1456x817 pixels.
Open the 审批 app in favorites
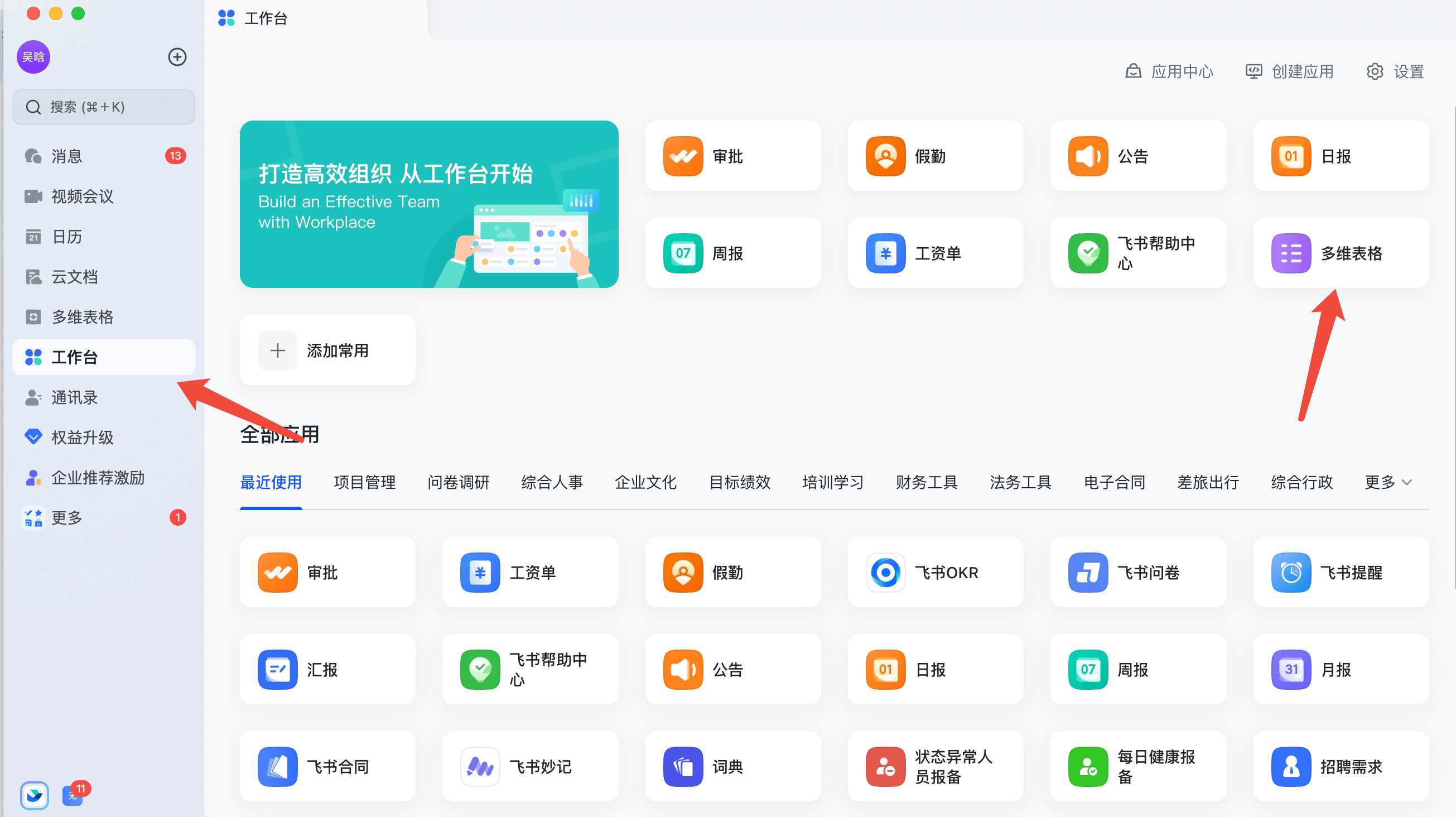pos(732,156)
